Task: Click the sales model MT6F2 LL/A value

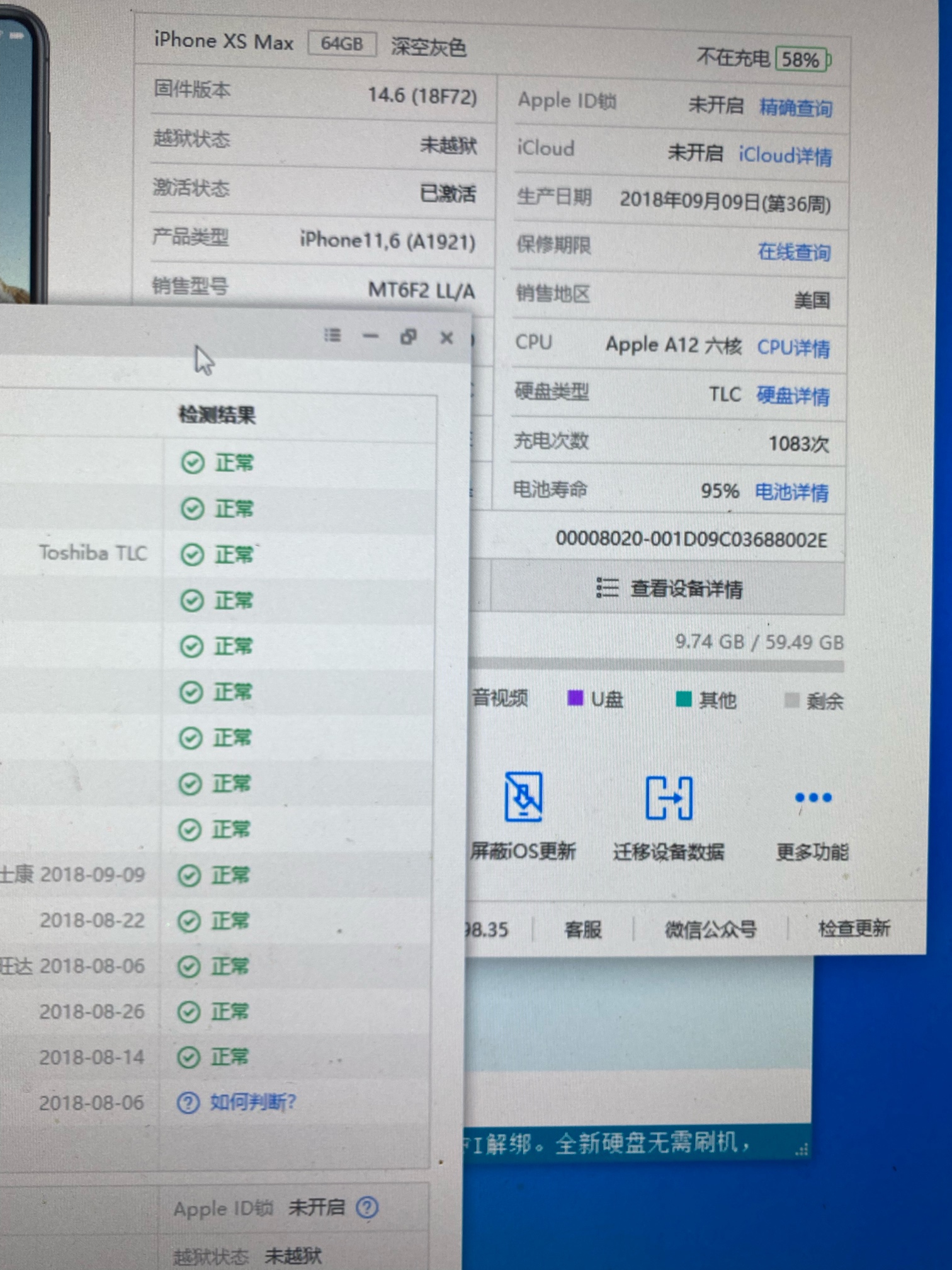Action: click(x=421, y=290)
